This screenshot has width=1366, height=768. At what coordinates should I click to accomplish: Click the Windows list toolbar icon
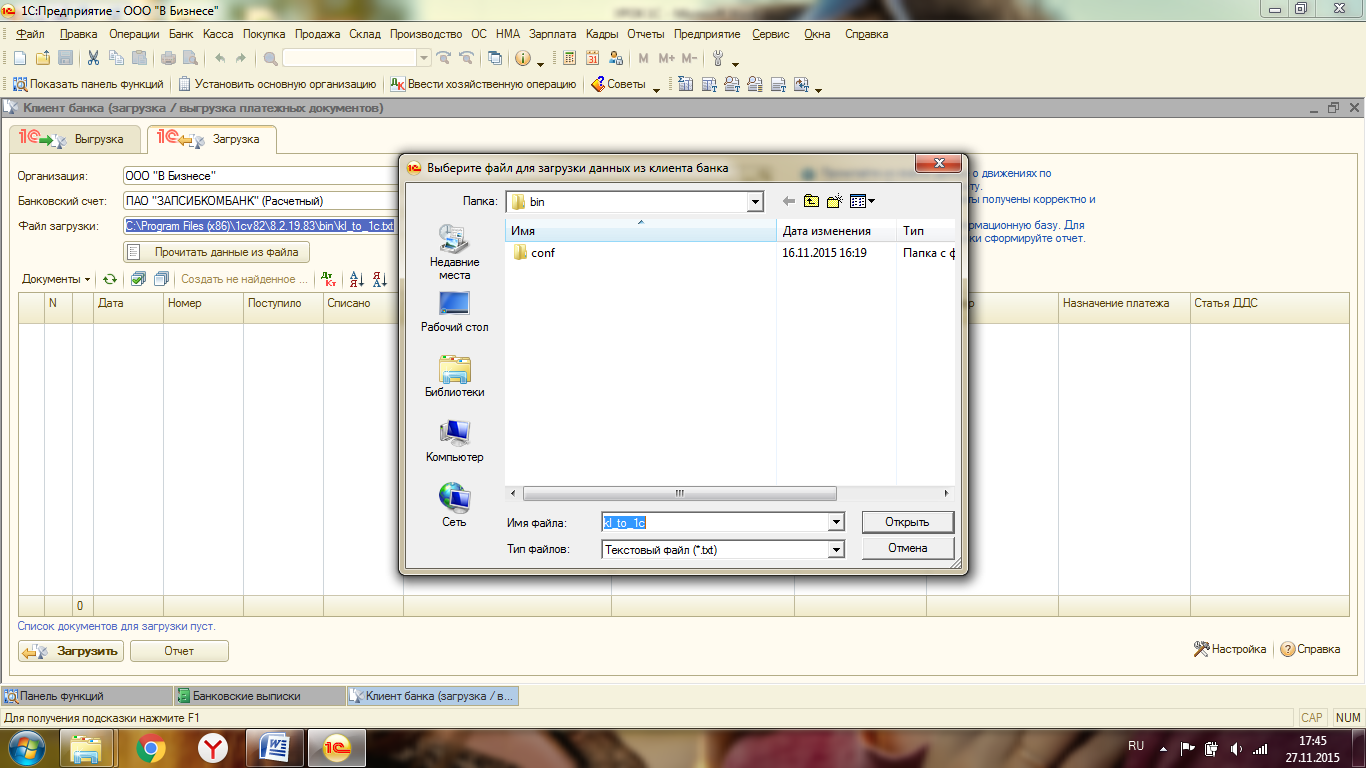click(x=494, y=58)
